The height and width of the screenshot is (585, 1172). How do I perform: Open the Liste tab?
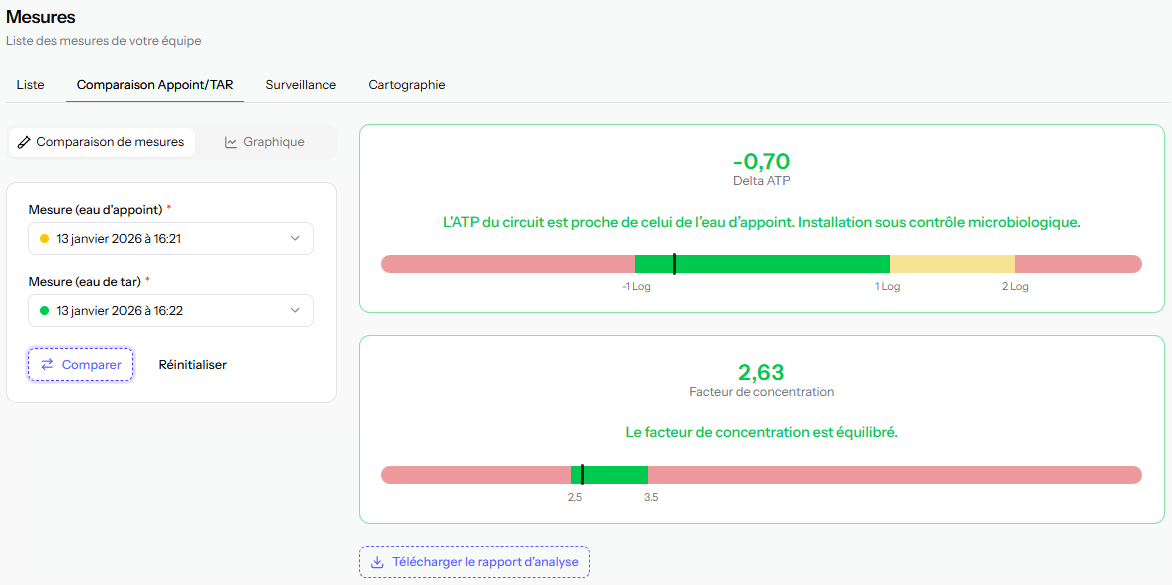pyautogui.click(x=31, y=85)
